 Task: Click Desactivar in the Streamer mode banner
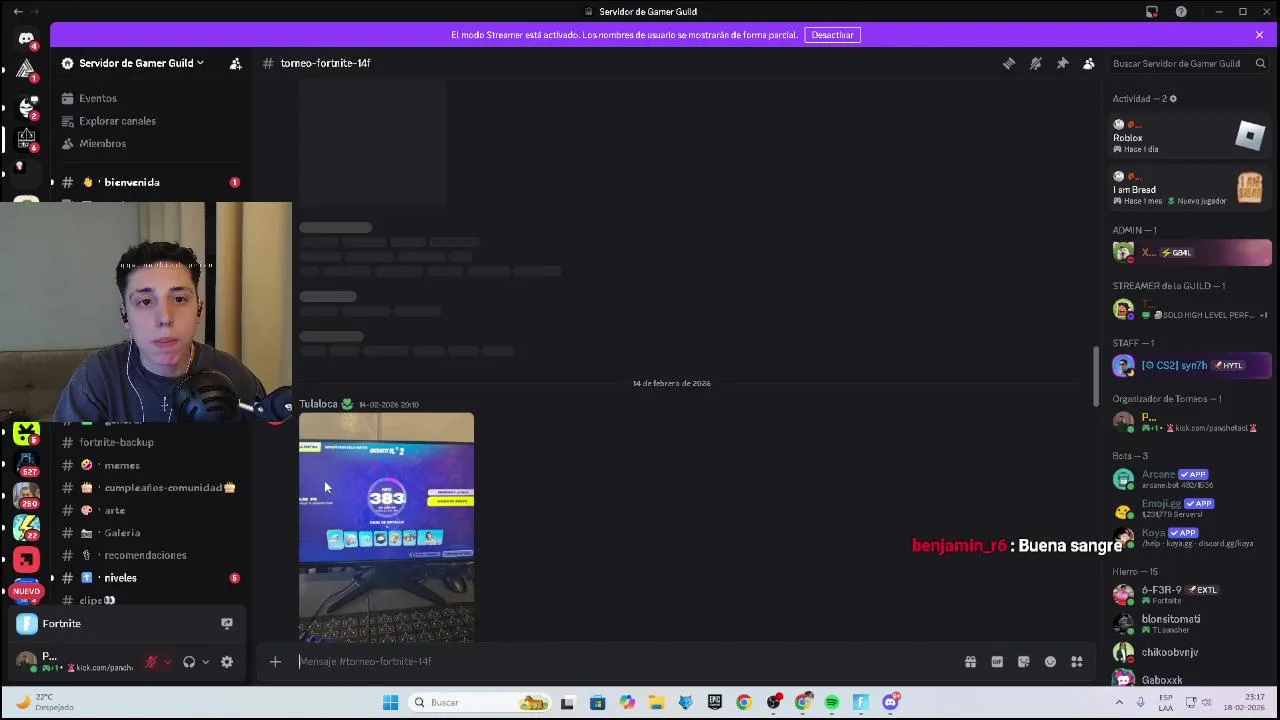832,35
